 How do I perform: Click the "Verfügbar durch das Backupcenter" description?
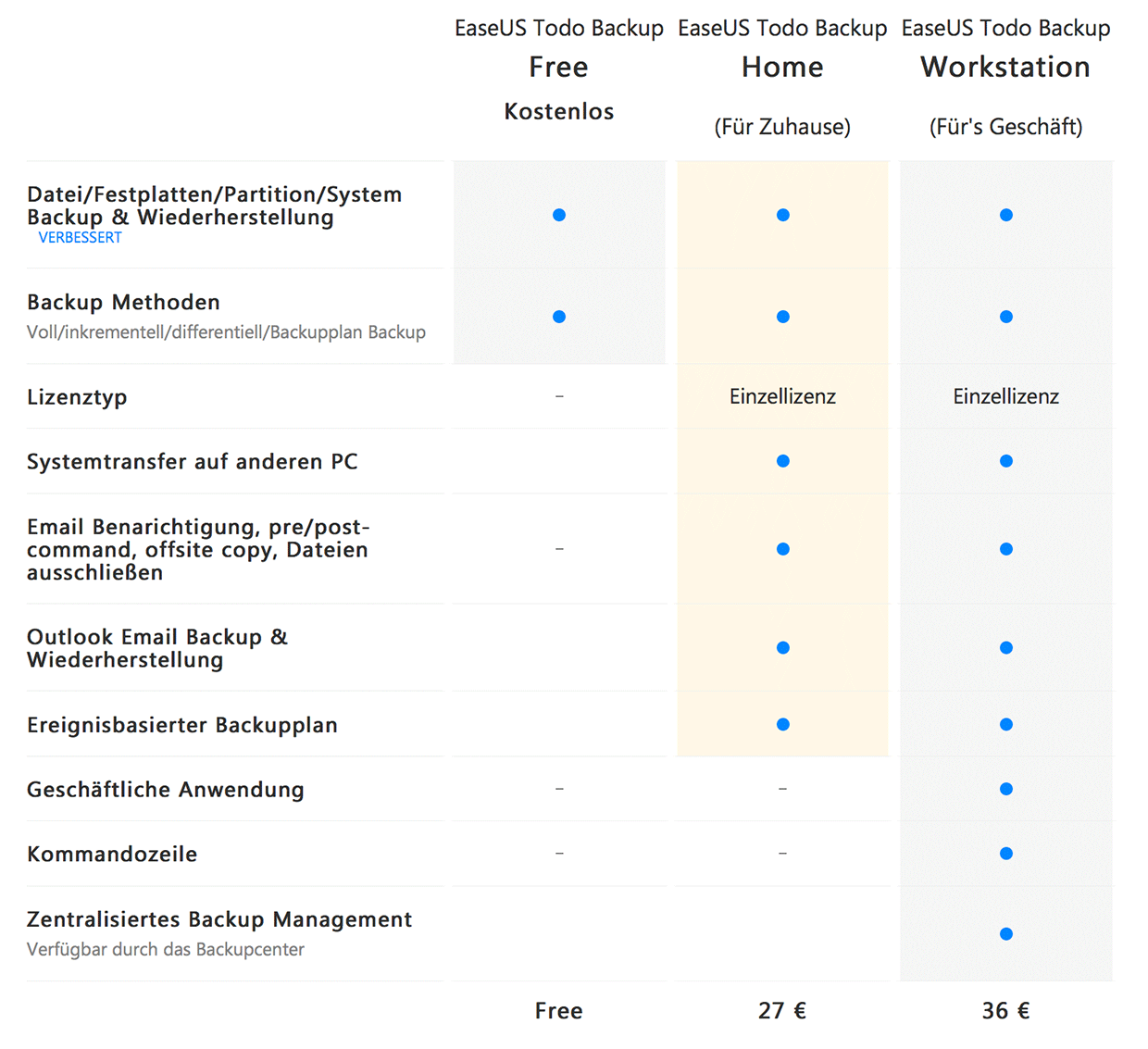[x=166, y=950]
